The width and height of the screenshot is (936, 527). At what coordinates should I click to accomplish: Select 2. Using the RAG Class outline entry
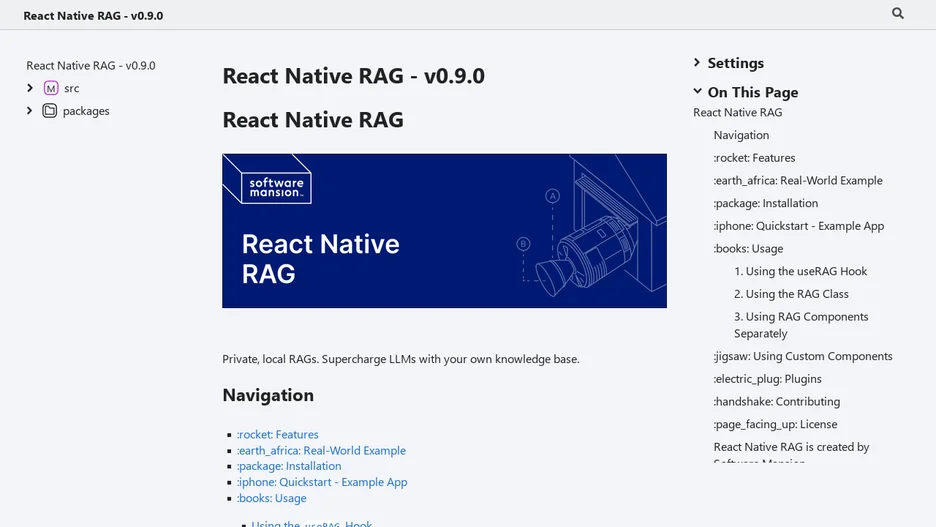791,294
